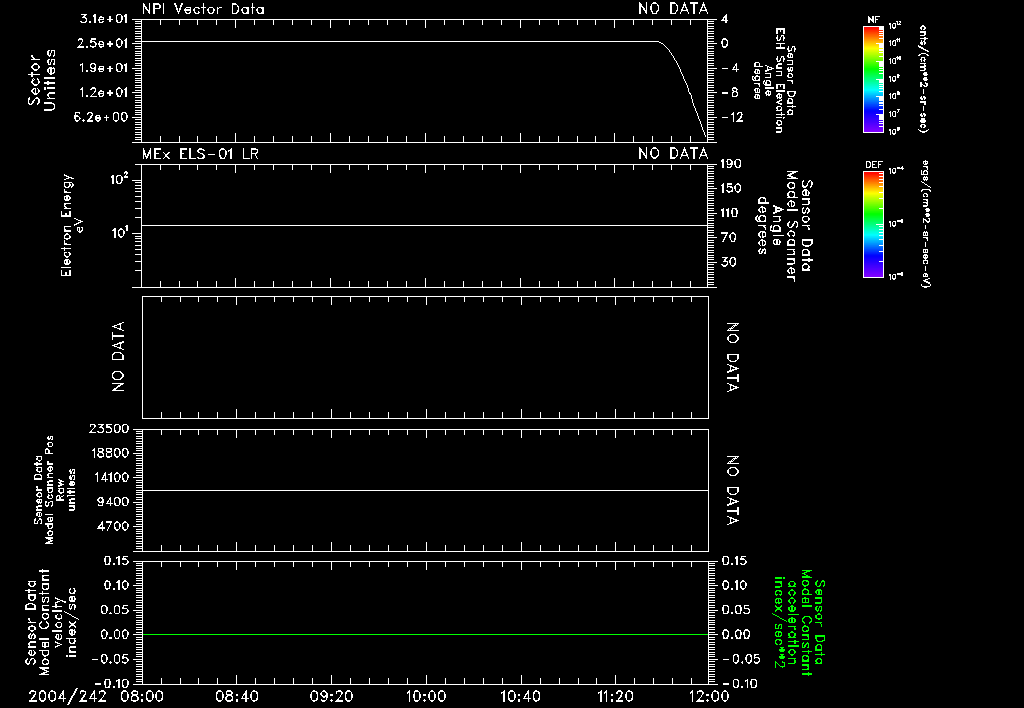Click the '10:40' time axis label
Viewport: 1024px width, 708px height.
(x=520, y=696)
